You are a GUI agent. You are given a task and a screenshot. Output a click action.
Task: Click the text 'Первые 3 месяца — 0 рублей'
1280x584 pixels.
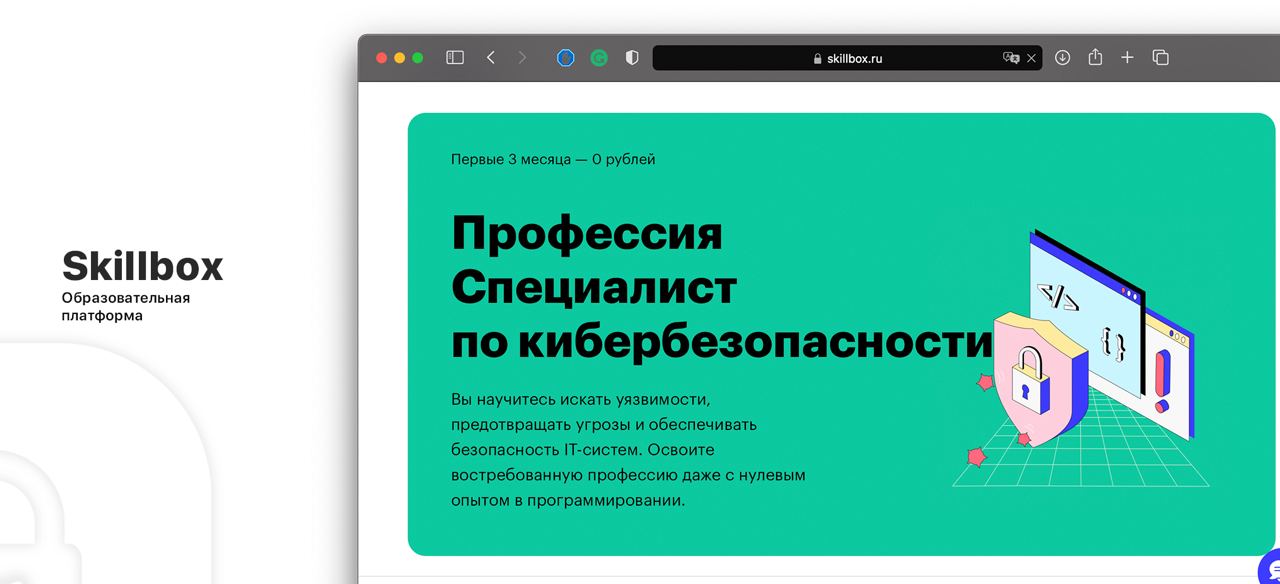[553, 159]
